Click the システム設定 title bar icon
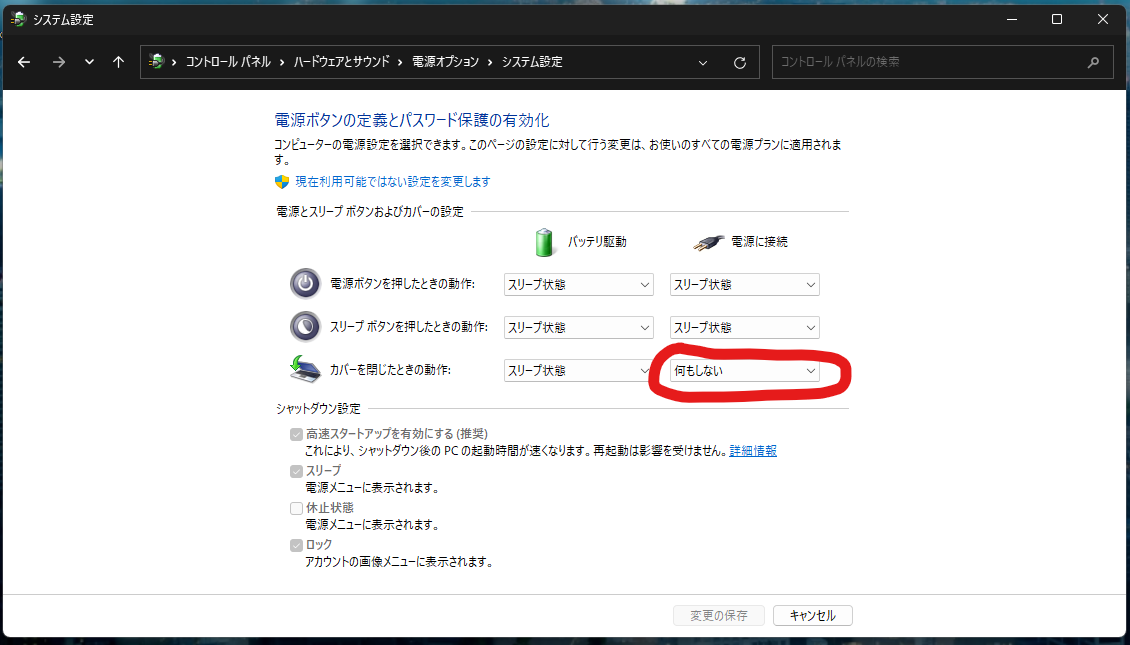Viewport: 1130px width, 645px height. point(18,19)
